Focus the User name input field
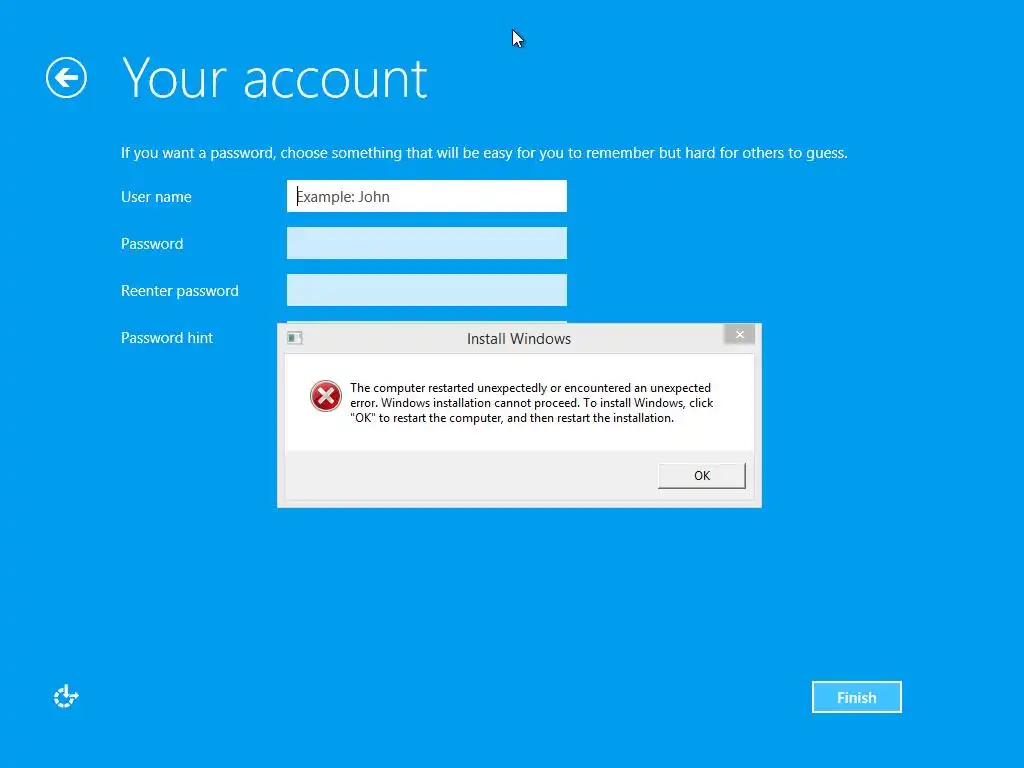 [426, 196]
